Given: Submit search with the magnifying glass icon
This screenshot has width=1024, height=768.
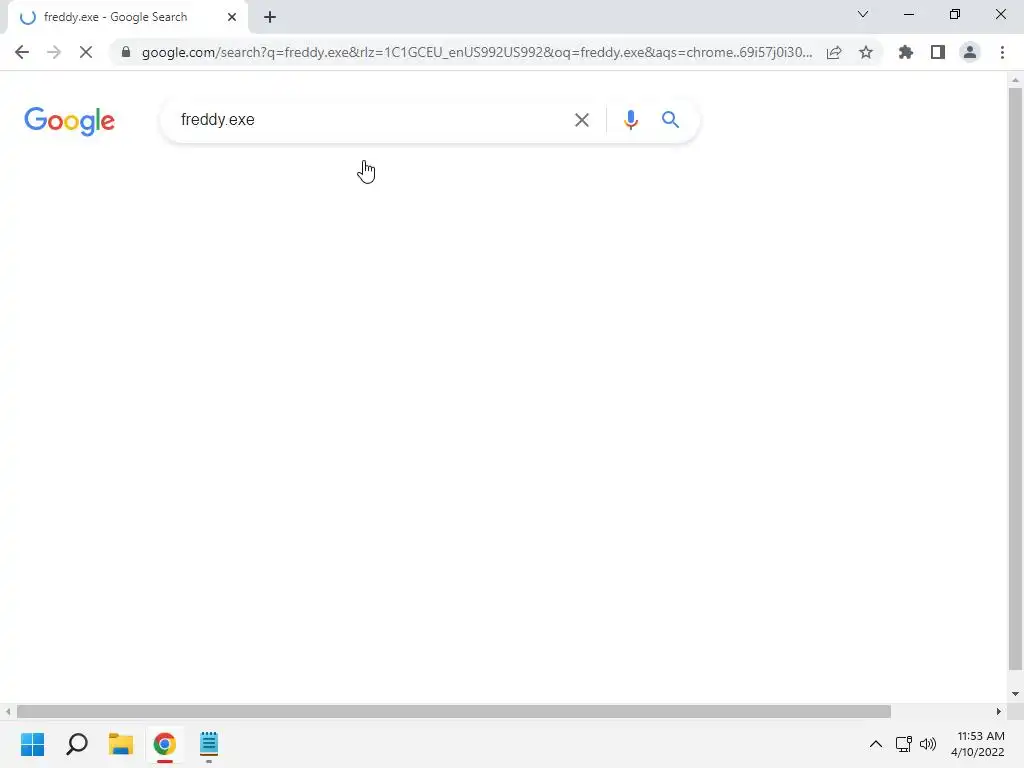Looking at the screenshot, I should point(670,120).
